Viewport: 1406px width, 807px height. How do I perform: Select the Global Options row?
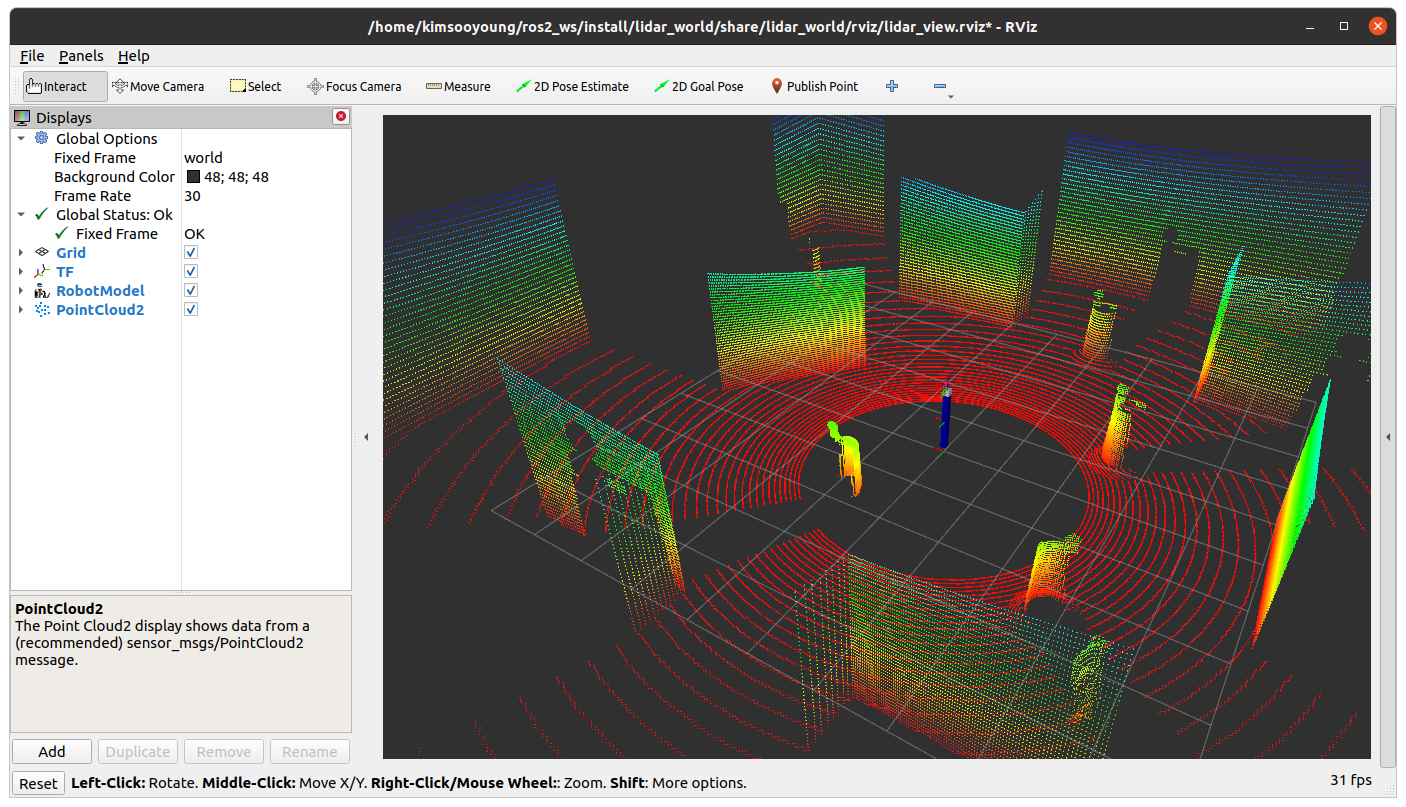107,139
